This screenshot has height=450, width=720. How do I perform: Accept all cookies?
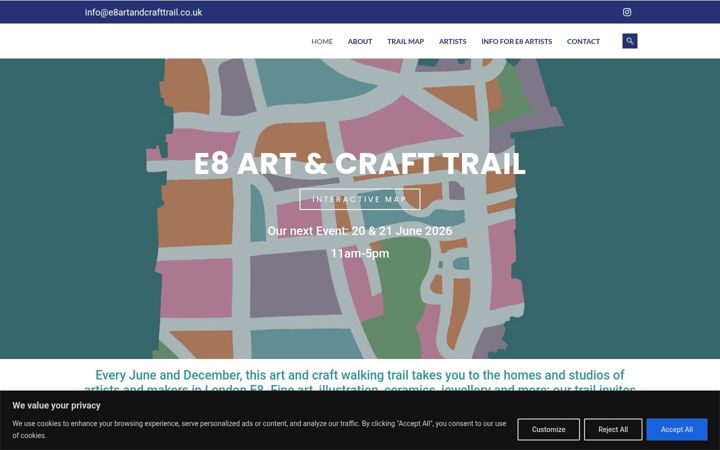(677, 429)
